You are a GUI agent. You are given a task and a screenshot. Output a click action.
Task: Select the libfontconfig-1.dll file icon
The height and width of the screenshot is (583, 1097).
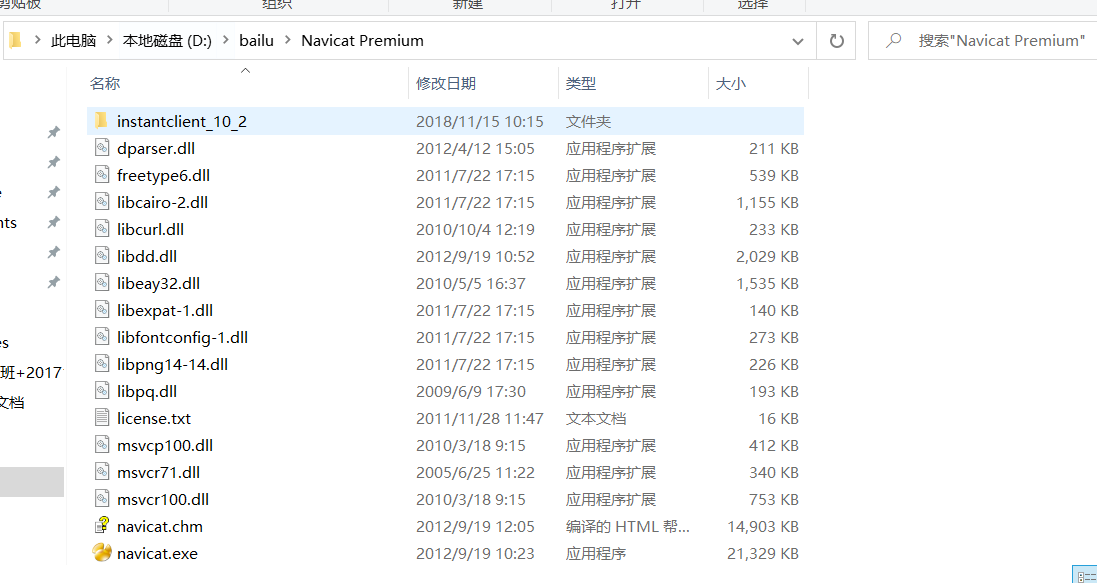(x=102, y=337)
